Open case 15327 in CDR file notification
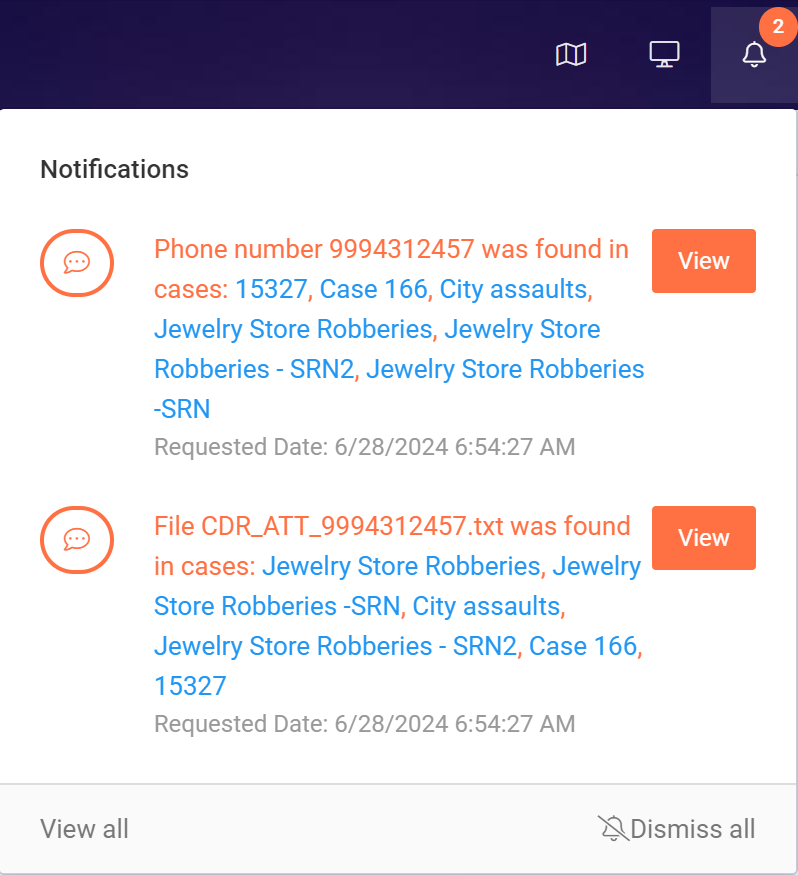This screenshot has height=875, width=798. coord(190,686)
